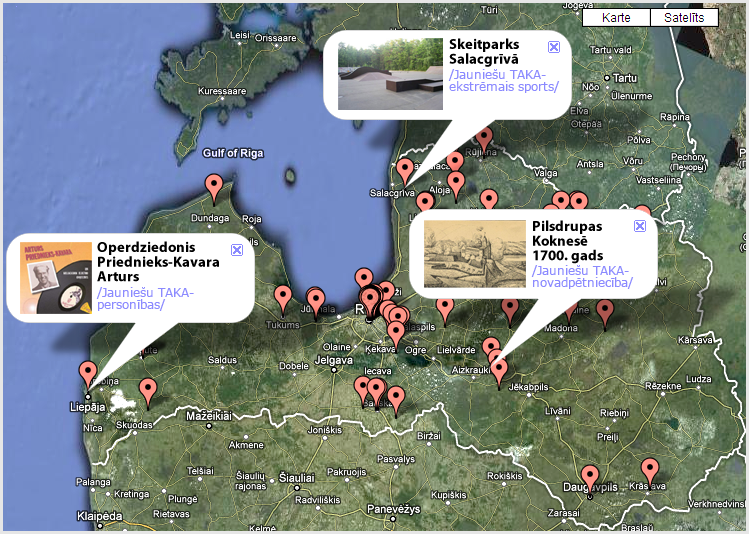Switch to the Karte map view
The width and height of the screenshot is (749, 534).
coord(615,18)
